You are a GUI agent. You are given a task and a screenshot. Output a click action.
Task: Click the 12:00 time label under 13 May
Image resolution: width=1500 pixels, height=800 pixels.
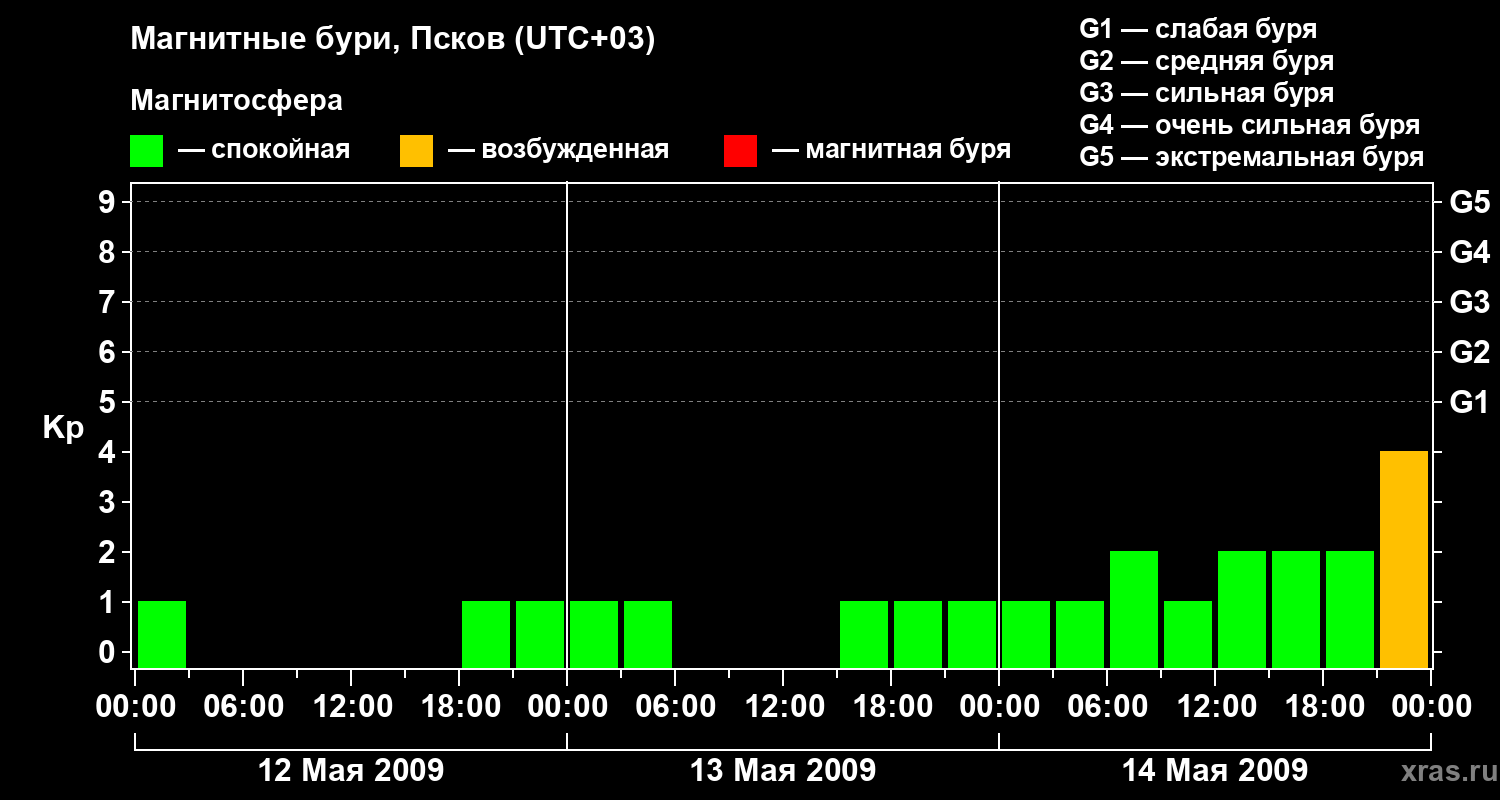tap(784, 707)
